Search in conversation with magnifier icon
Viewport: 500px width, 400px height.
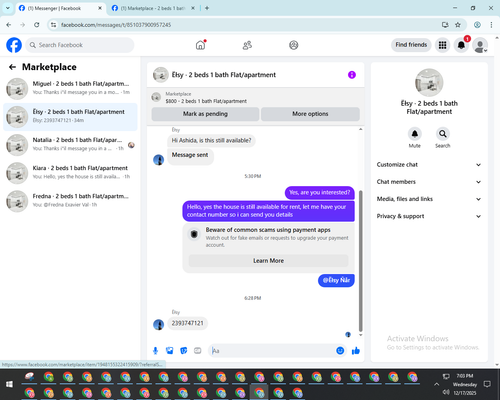[x=443, y=134]
